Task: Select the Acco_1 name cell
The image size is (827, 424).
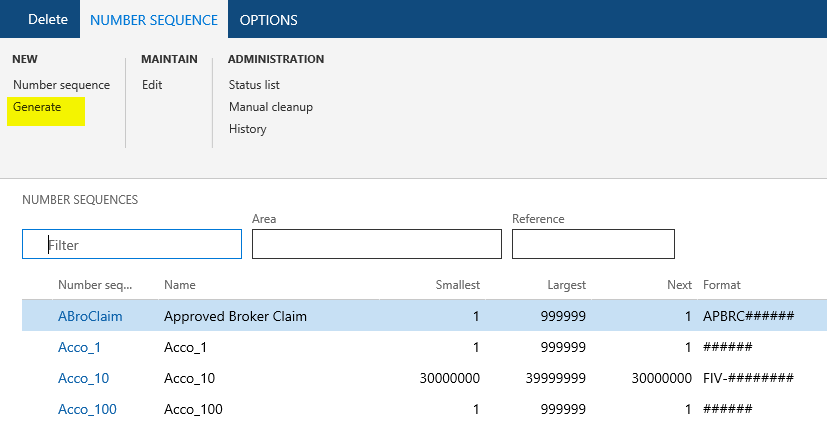Action: (185, 348)
